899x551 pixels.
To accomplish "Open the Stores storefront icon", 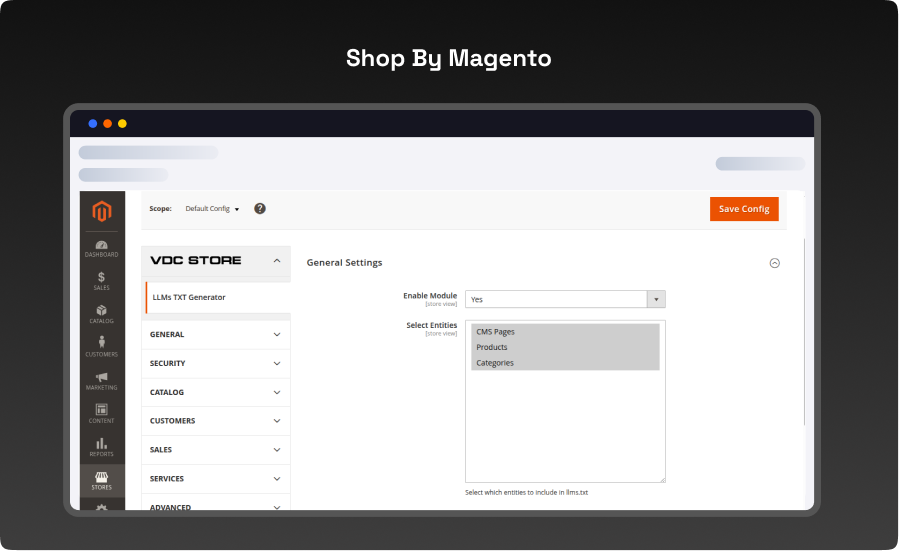I will [x=102, y=480].
